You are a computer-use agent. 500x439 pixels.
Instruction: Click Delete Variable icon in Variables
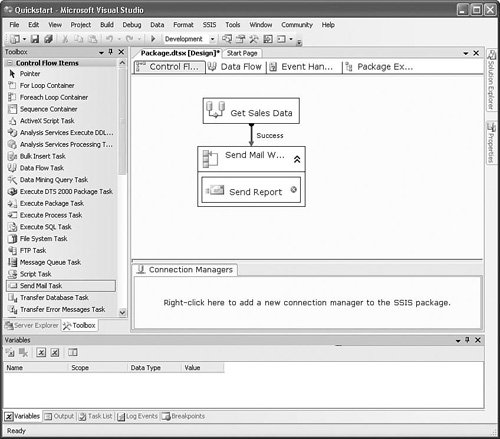(23, 352)
